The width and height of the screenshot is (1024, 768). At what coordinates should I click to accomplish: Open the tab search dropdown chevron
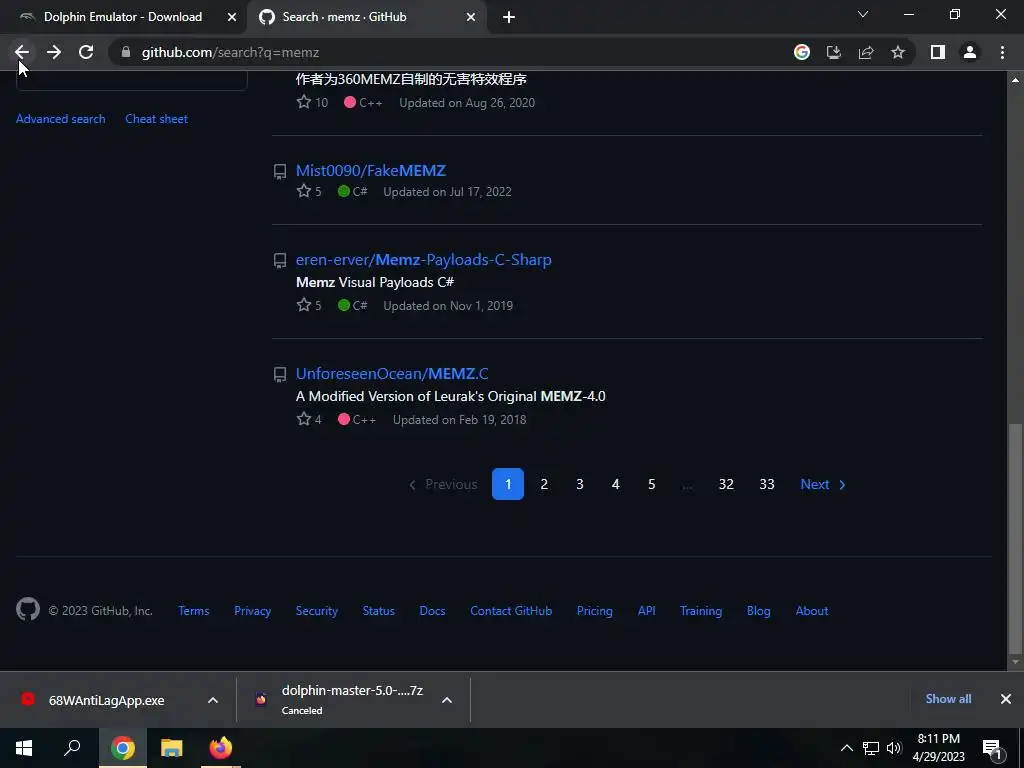click(x=863, y=14)
